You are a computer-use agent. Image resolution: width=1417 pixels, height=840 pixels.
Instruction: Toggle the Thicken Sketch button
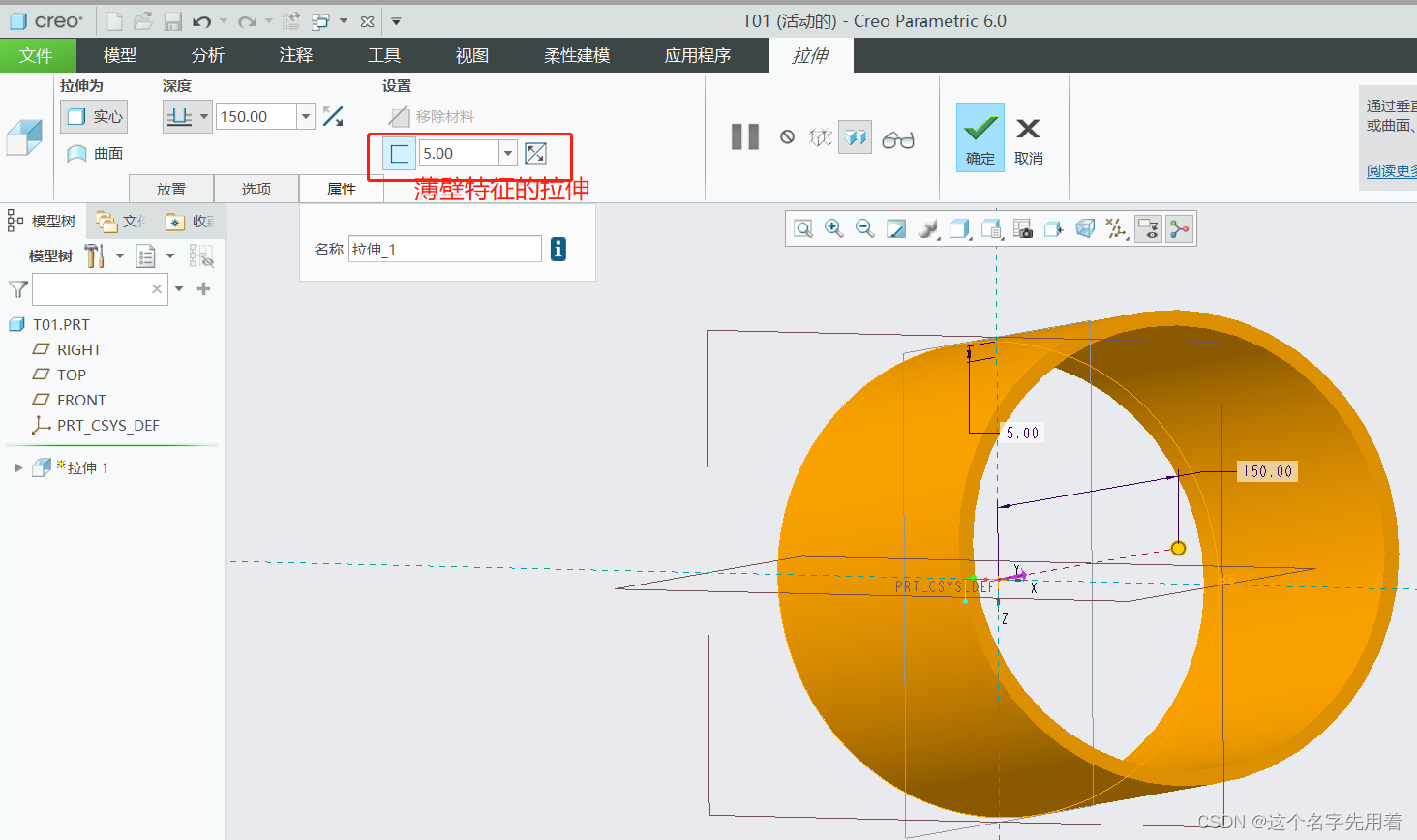[x=400, y=153]
